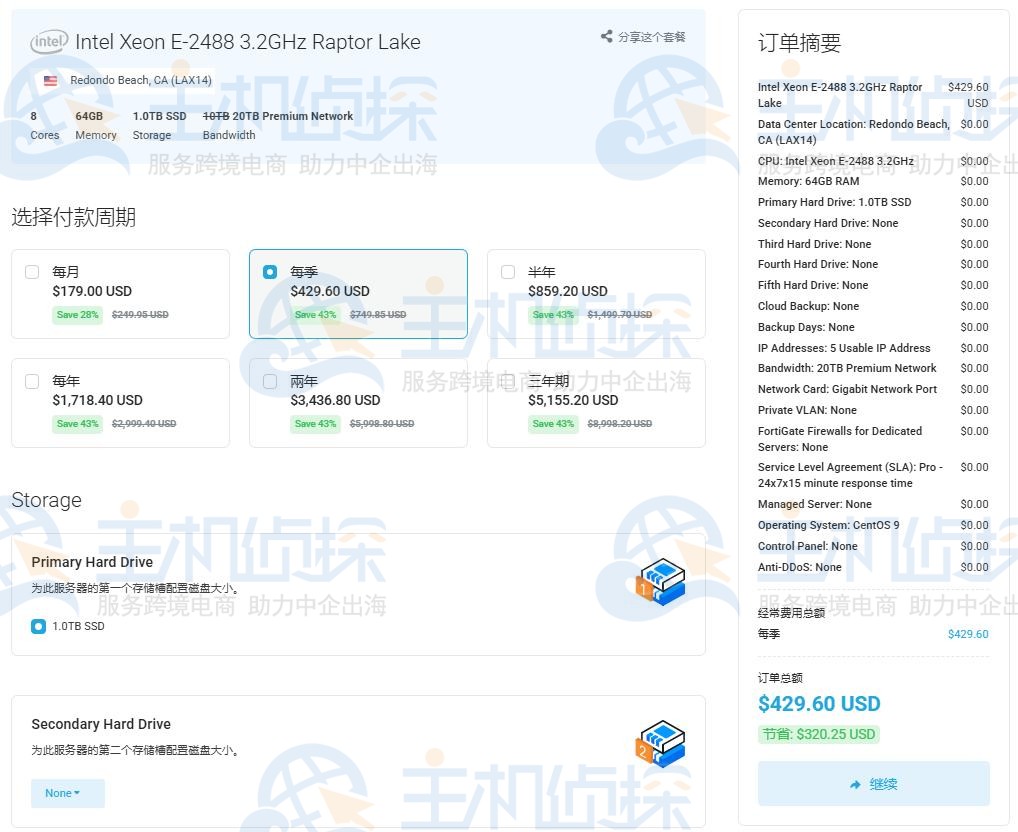Open the Secondary Hard Drive None dropdown
1018x832 pixels.
pyautogui.click(x=67, y=793)
